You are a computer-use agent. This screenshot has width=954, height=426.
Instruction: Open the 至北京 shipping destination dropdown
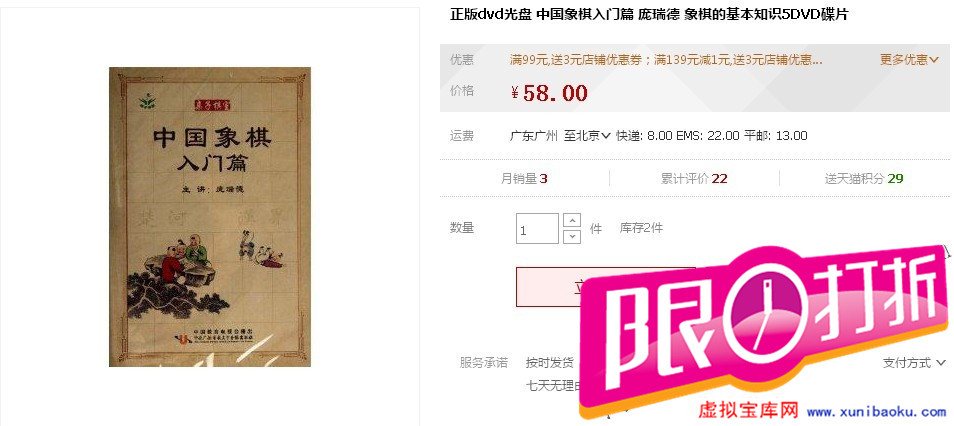587,135
